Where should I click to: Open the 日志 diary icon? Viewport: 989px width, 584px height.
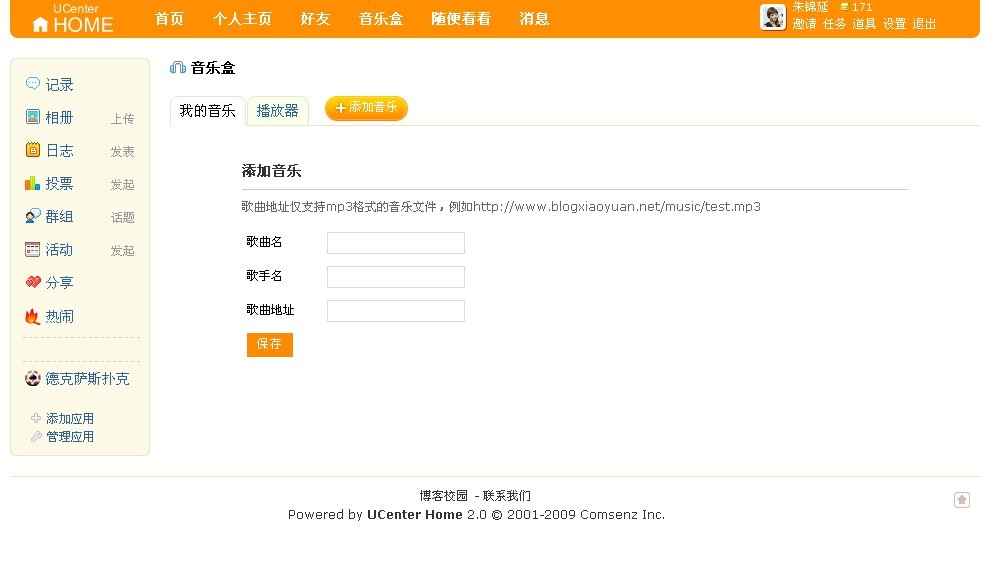tap(33, 149)
